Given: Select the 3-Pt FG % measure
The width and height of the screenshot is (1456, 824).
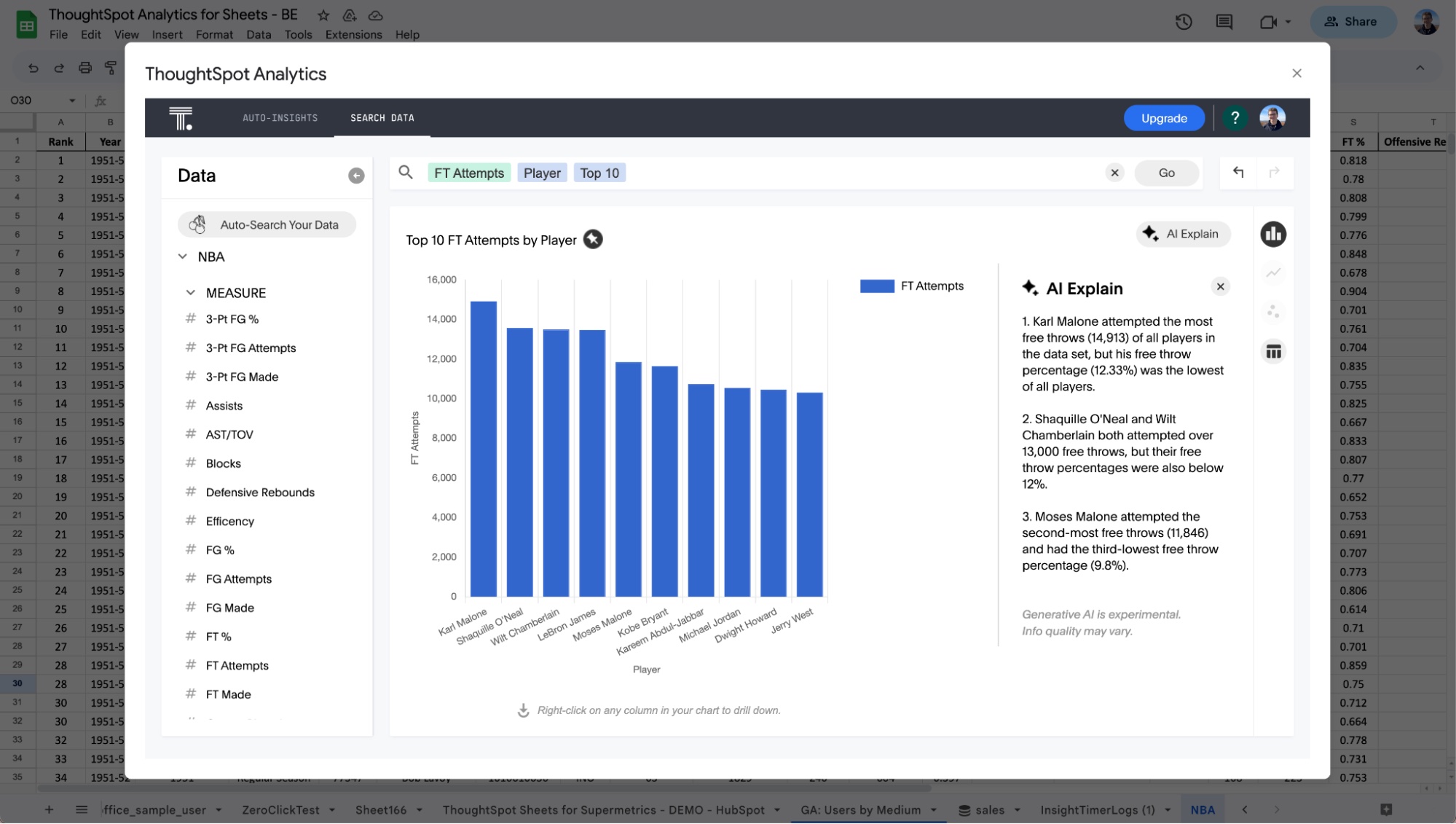Looking at the screenshot, I should point(232,319).
